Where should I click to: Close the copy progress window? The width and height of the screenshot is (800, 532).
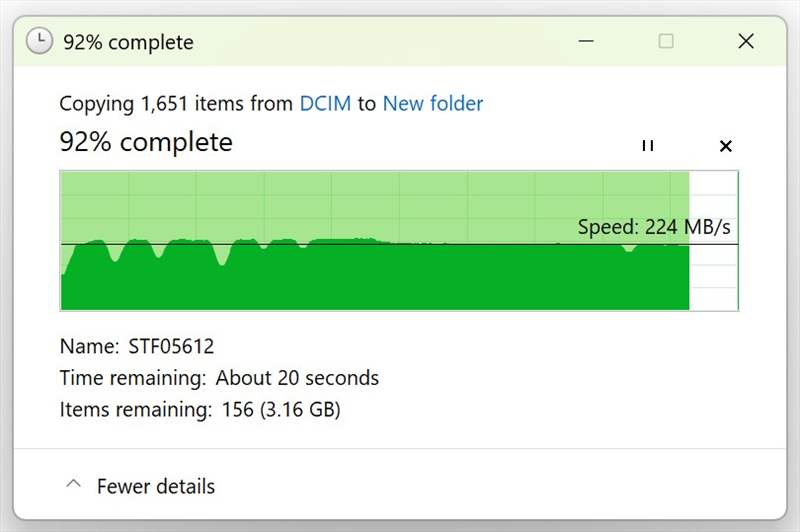[x=745, y=41]
